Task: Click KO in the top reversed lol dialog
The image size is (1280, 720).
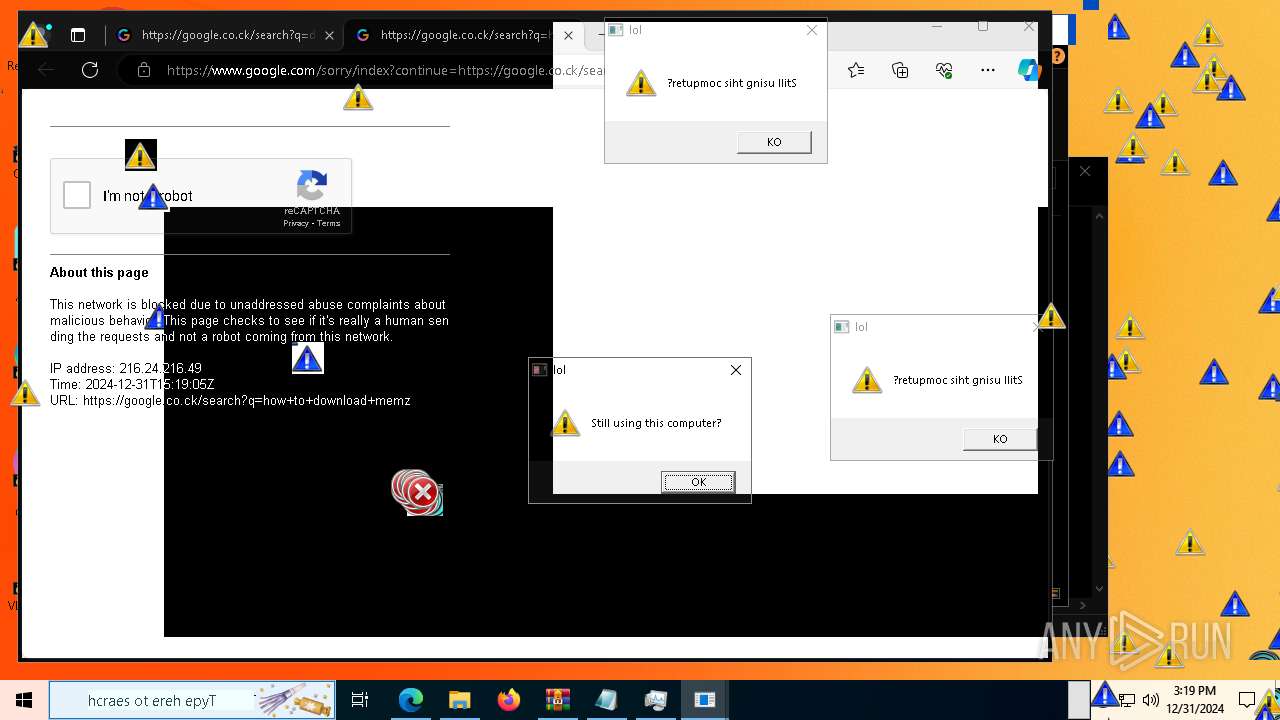Action: coord(774,142)
